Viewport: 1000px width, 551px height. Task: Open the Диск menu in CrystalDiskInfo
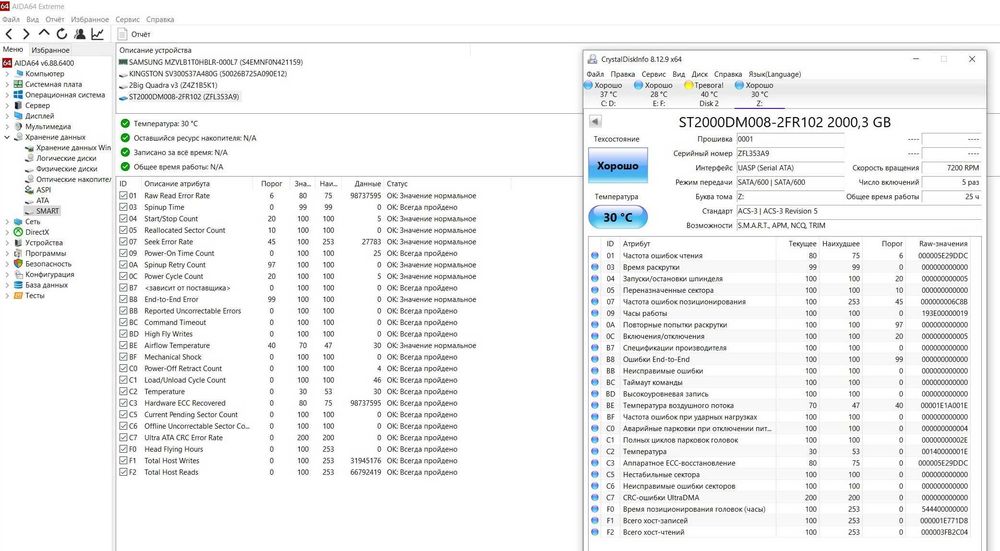click(700, 74)
